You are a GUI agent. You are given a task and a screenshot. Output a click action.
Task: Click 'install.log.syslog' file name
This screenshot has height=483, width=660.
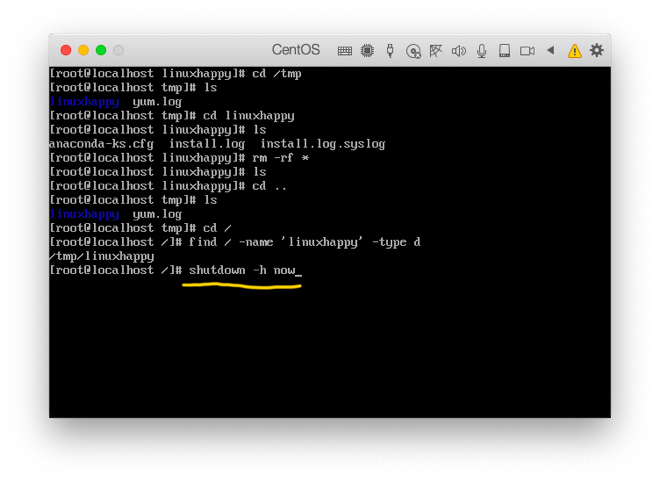[x=323, y=144]
